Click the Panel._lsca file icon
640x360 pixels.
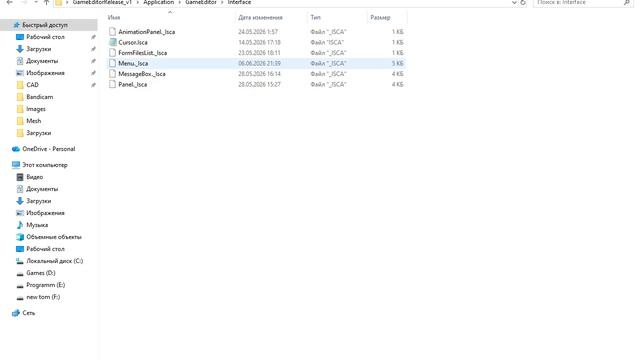click(112, 84)
